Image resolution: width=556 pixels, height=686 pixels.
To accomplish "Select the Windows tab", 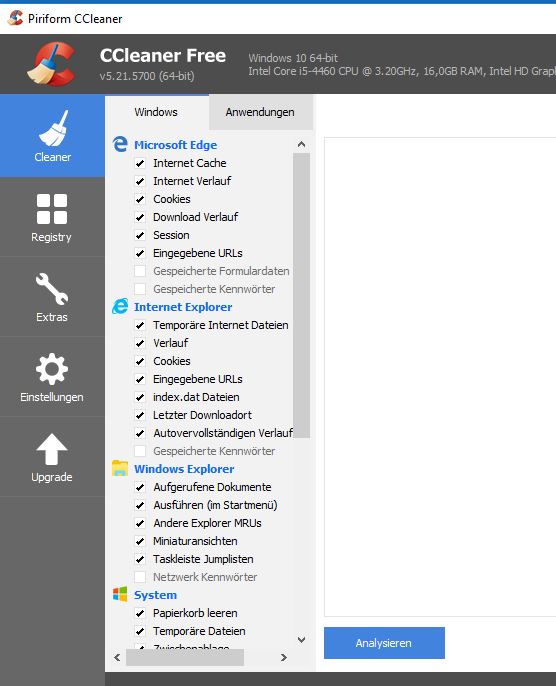I will 156,112.
